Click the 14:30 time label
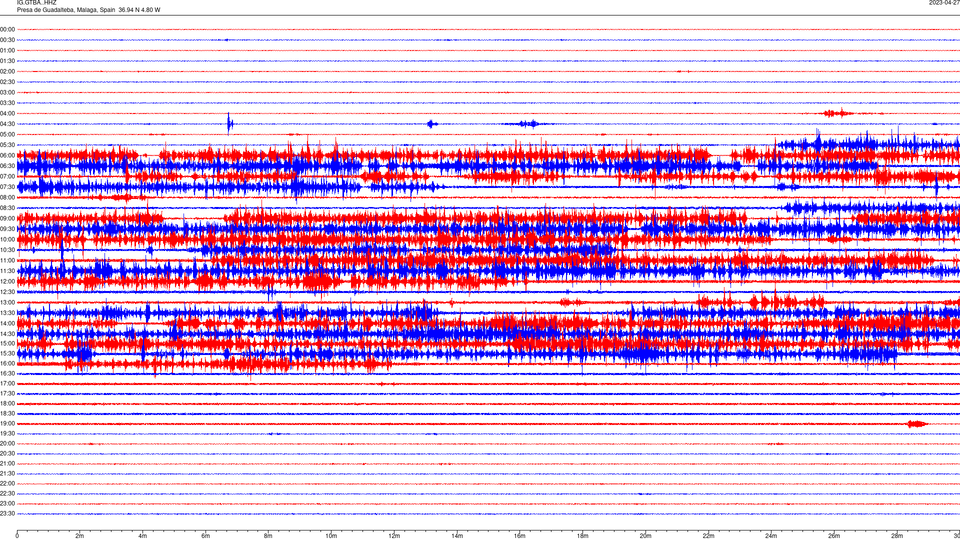This screenshot has height=540, width=960. pos(7,334)
